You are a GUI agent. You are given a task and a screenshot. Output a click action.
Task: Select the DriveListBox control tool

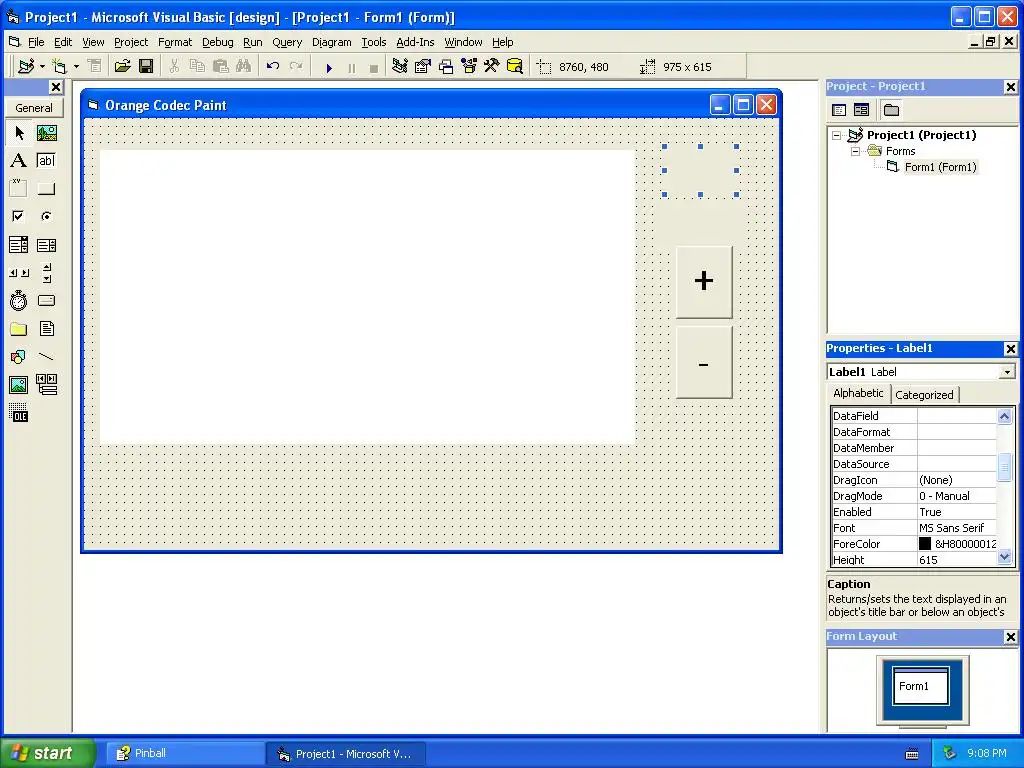[46, 301]
